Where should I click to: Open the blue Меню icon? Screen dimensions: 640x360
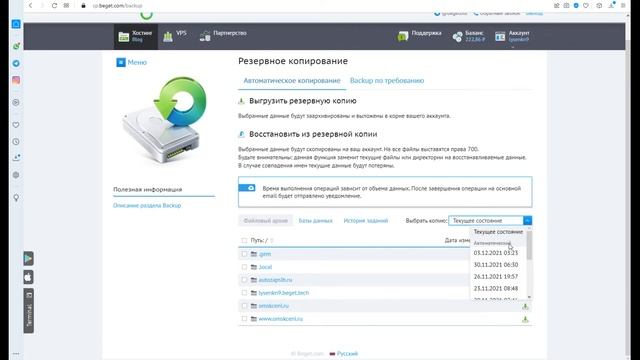[121, 62]
